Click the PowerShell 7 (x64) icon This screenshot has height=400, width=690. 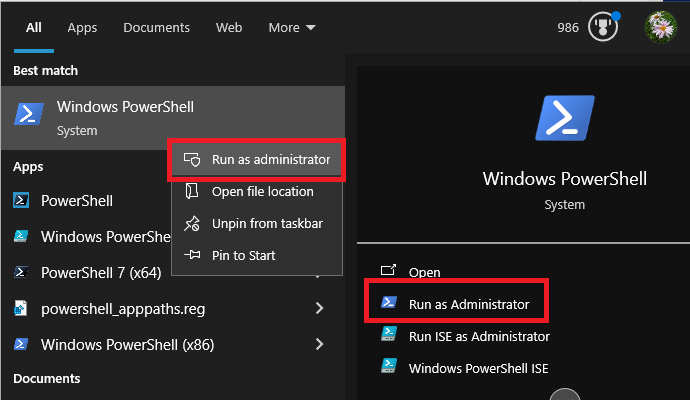click(21, 272)
